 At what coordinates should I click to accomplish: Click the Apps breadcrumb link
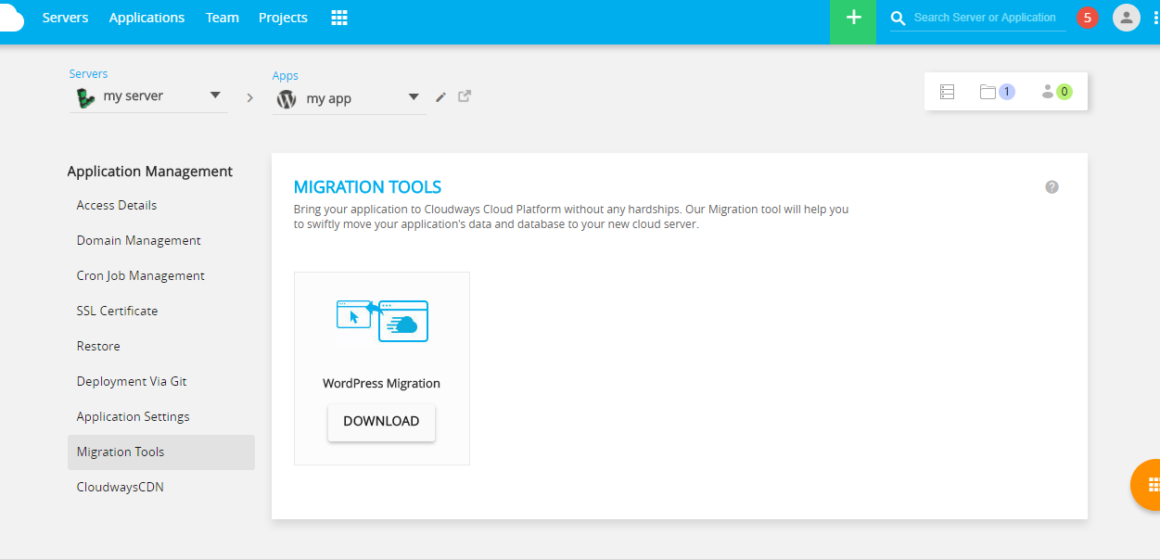[285, 75]
